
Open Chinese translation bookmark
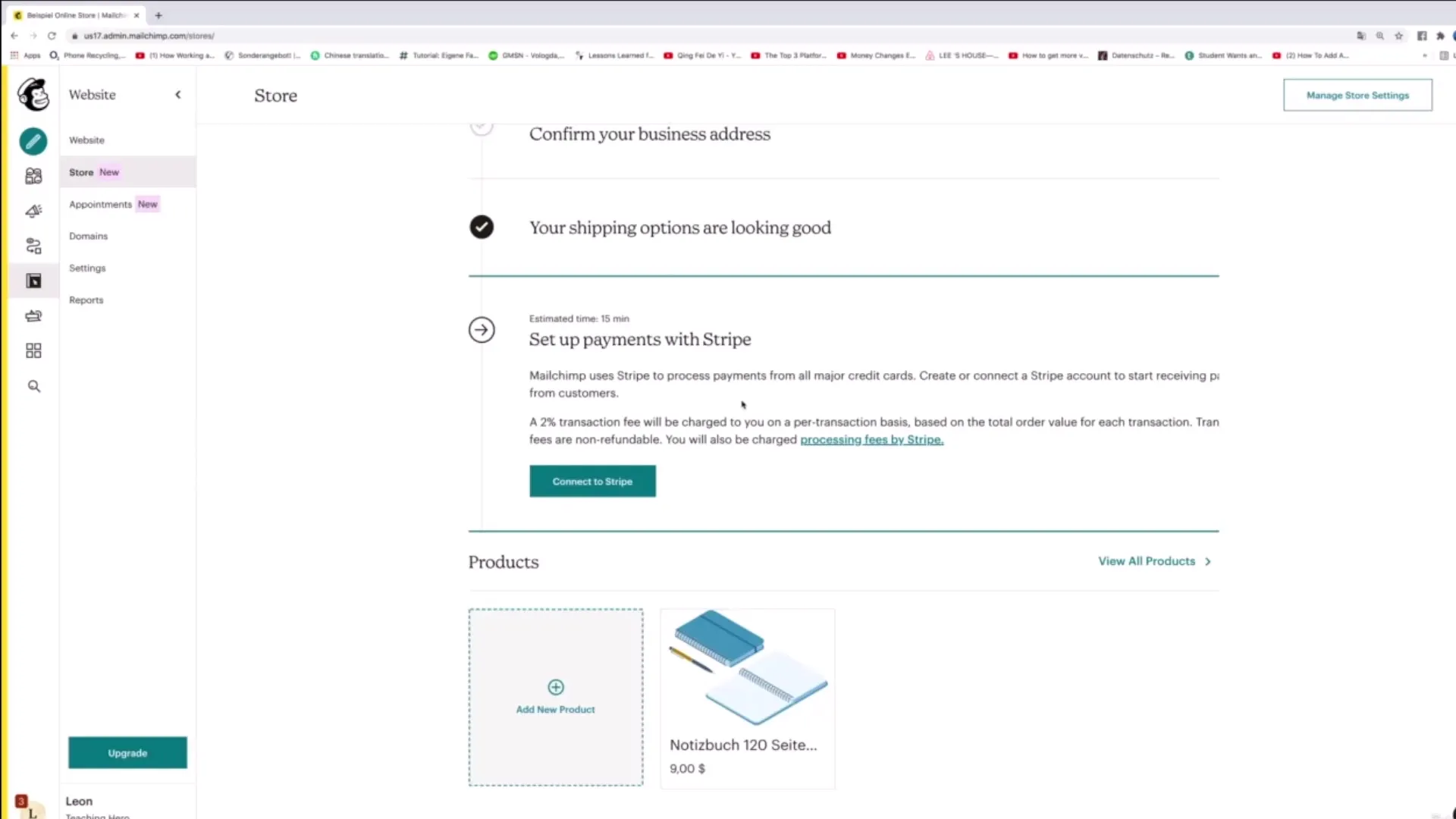click(x=350, y=55)
